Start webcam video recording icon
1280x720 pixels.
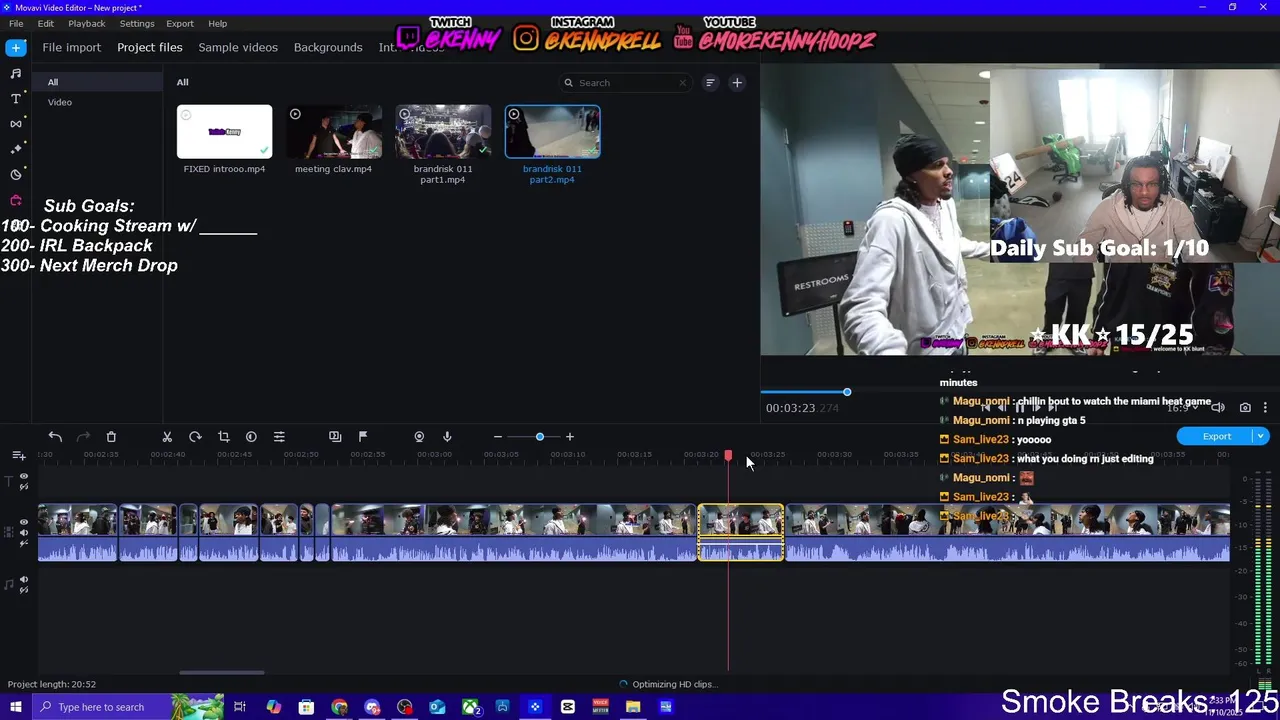[x=419, y=437]
